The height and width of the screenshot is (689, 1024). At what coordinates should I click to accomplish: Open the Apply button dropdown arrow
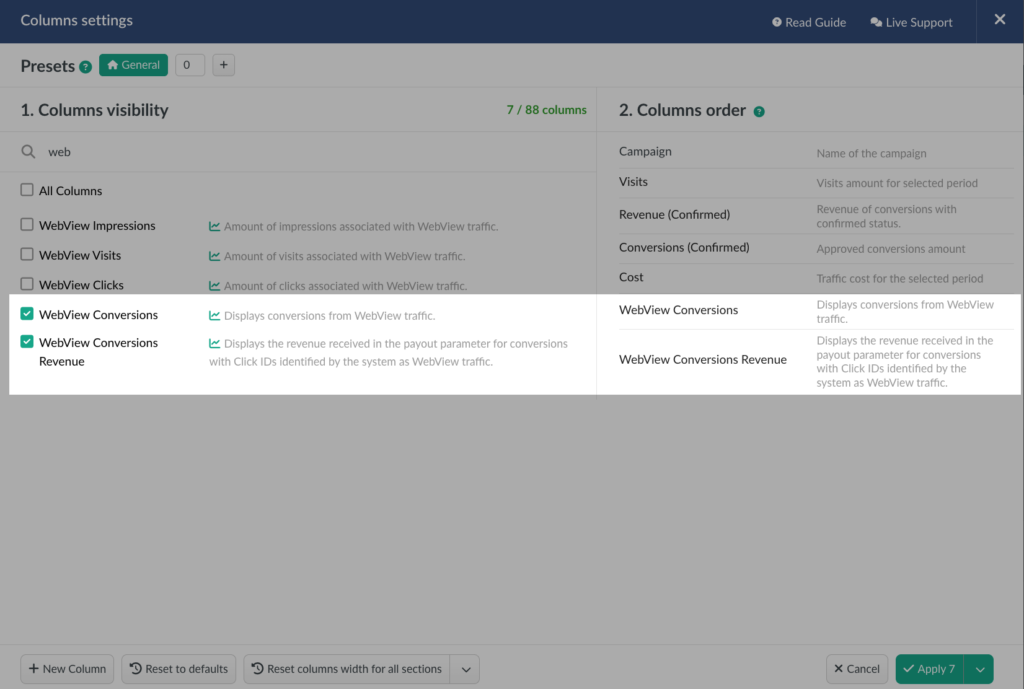(x=980, y=669)
